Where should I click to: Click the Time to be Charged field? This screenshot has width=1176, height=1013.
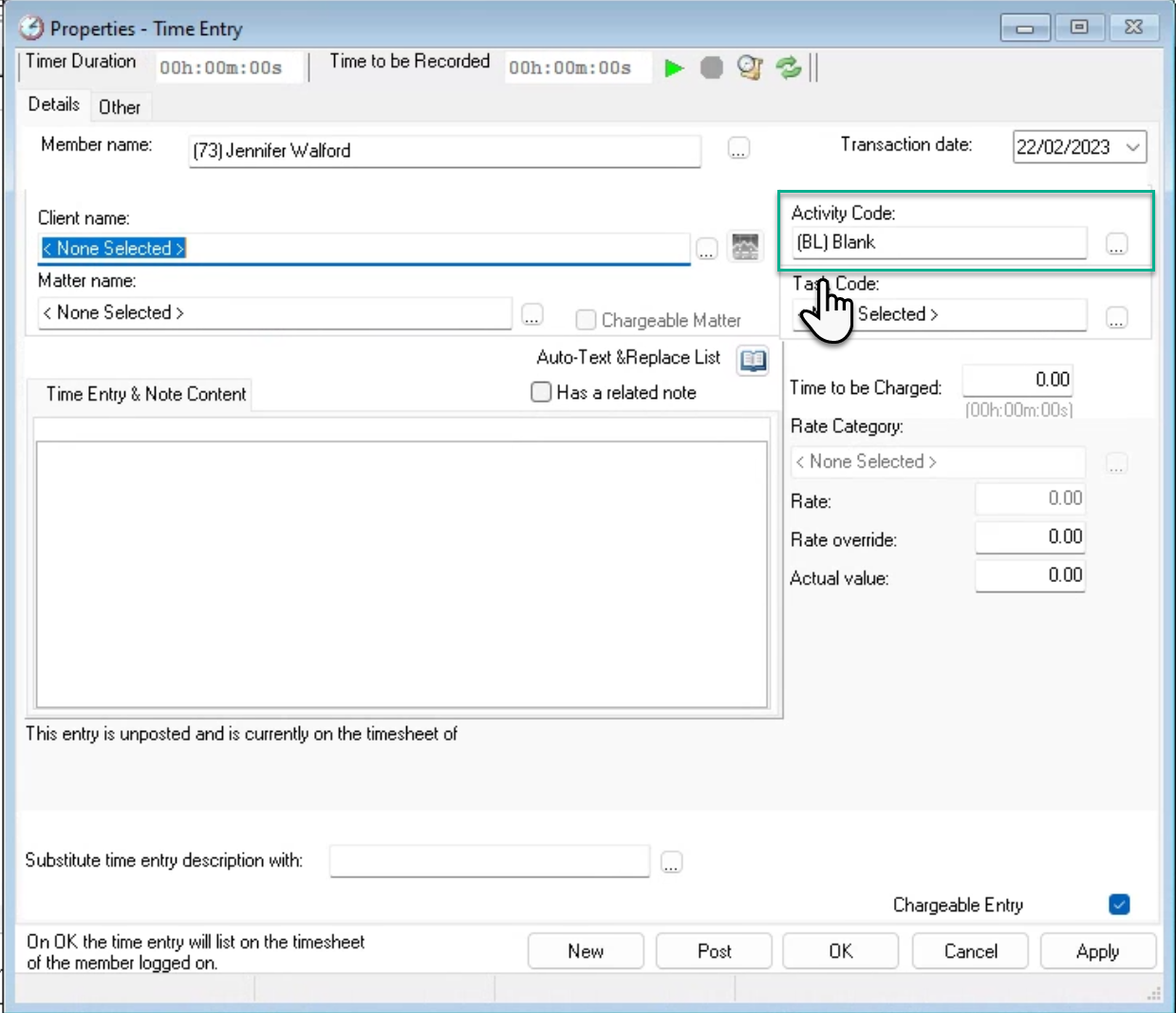click(1017, 380)
